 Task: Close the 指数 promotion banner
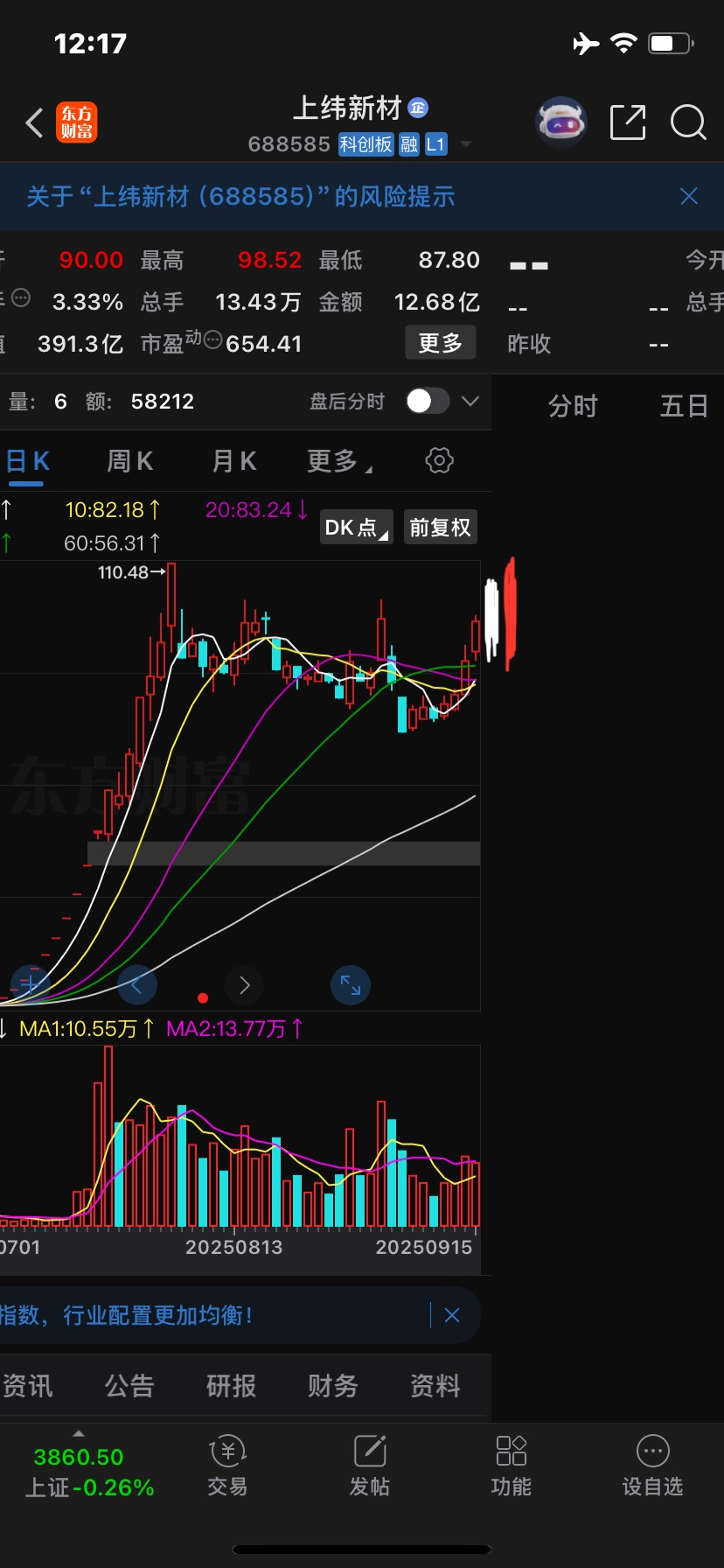click(x=452, y=1315)
